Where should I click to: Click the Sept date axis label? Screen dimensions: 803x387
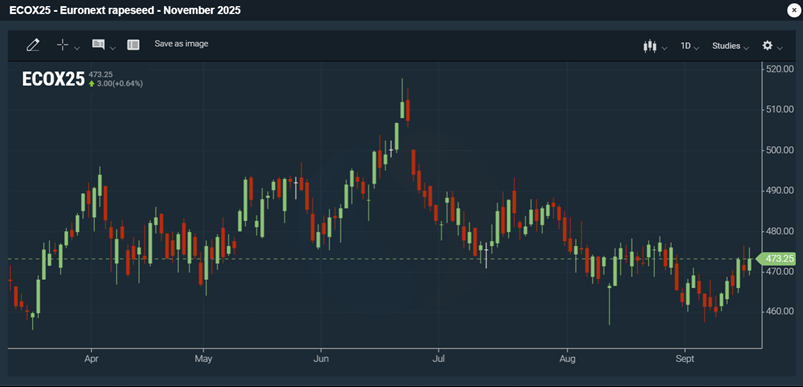(685, 358)
